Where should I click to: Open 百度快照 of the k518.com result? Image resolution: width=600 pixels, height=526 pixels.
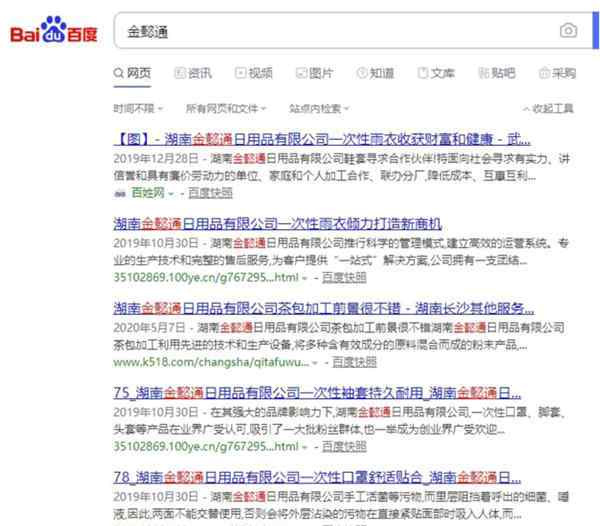coord(354,362)
